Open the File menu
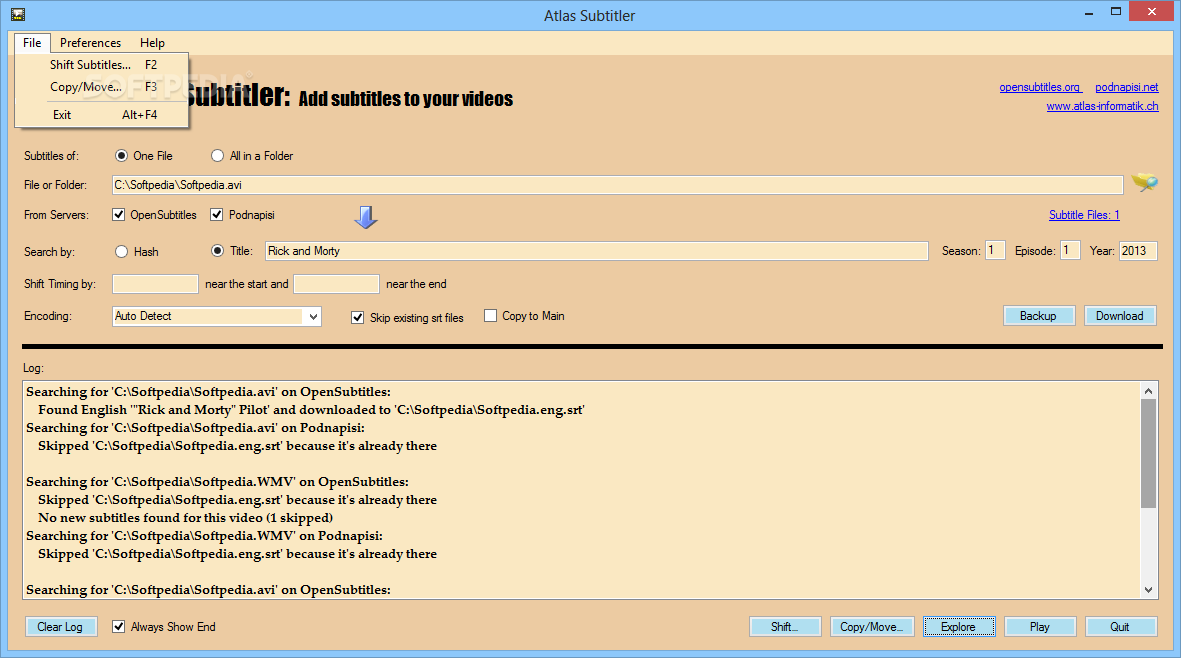 coord(32,43)
